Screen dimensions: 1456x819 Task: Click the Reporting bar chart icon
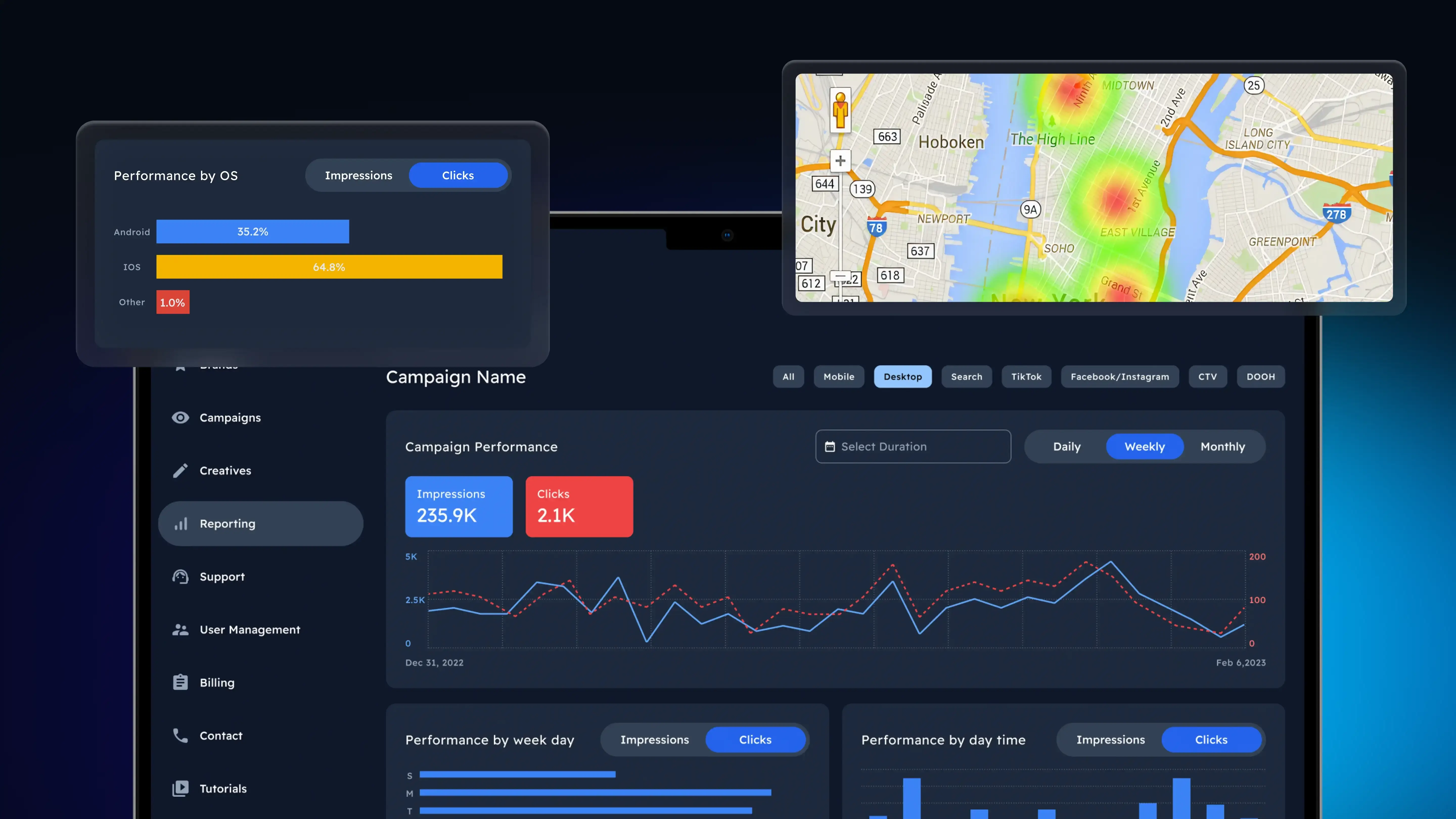pos(181,524)
